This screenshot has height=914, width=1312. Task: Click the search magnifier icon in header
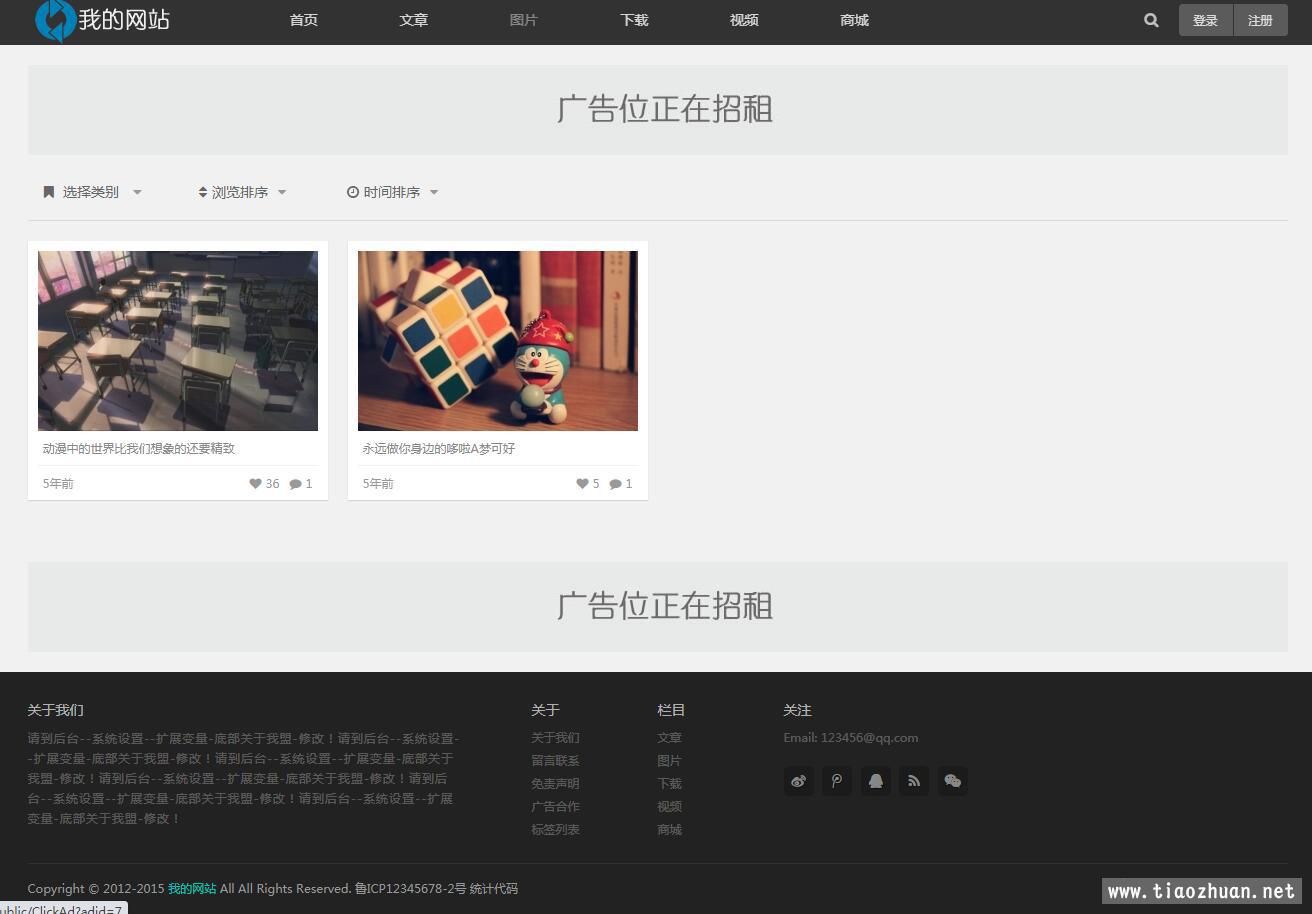coord(1151,20)
